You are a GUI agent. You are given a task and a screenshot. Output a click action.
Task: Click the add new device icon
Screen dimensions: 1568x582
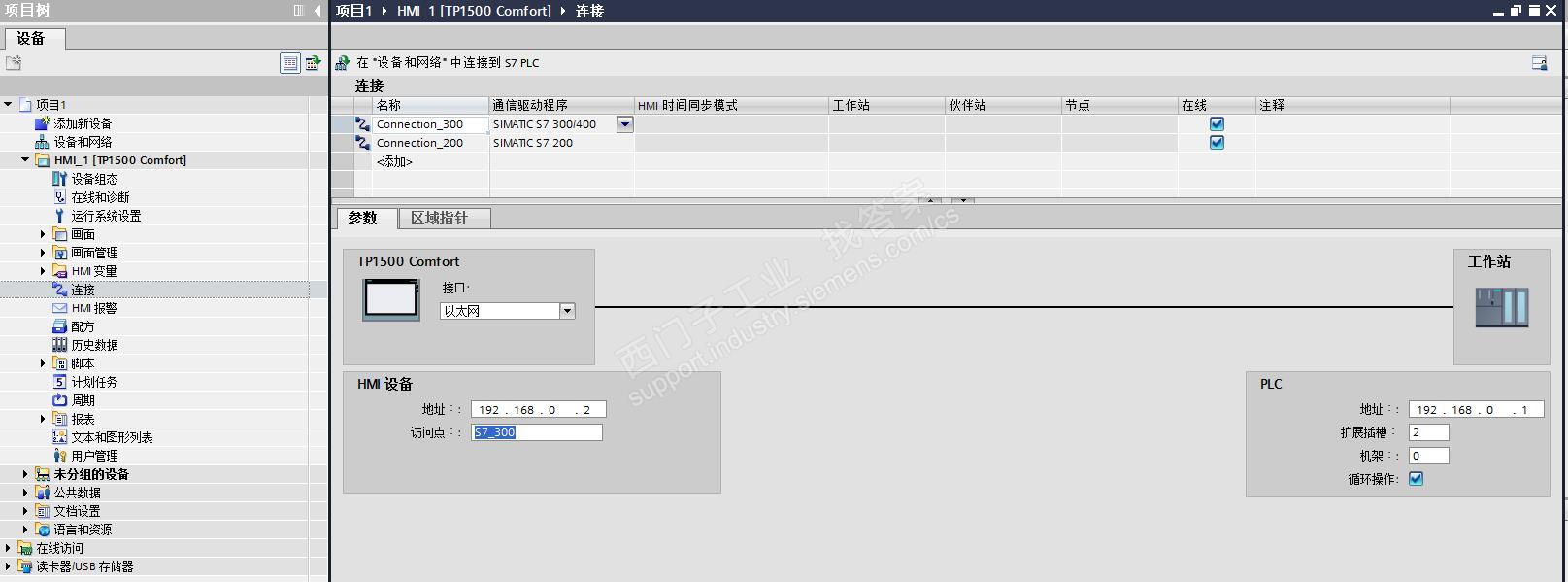[42, 123]
